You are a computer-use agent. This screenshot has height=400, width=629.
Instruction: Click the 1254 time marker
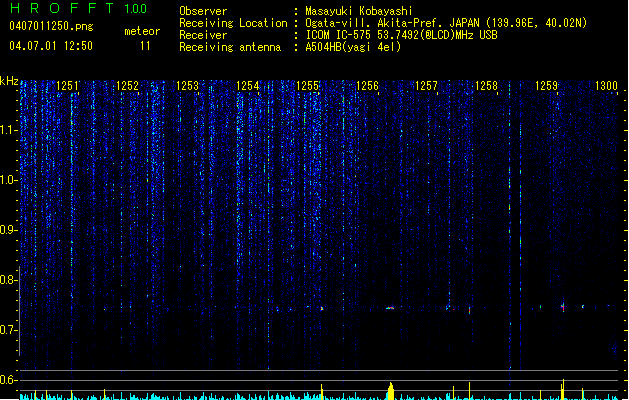(247, 86)
